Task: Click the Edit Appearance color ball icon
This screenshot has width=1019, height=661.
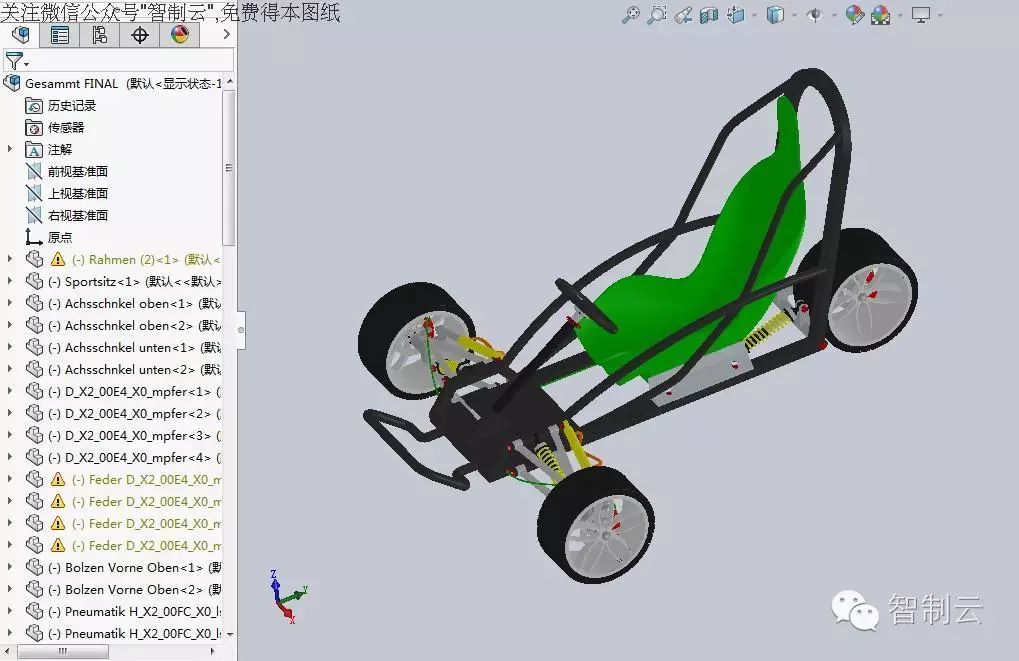Action: point(854,14)
